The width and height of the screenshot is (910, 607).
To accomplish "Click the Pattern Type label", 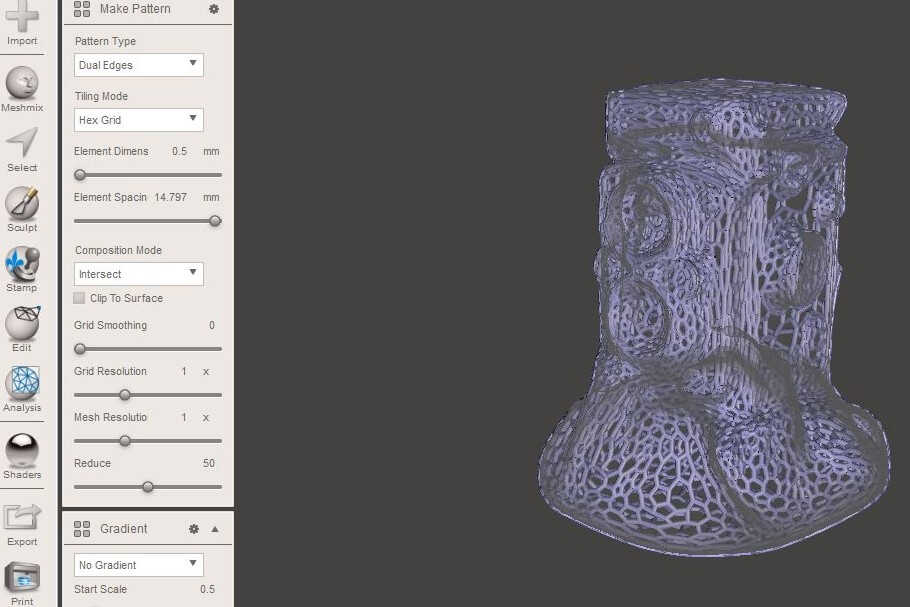I will pos(105,41).
